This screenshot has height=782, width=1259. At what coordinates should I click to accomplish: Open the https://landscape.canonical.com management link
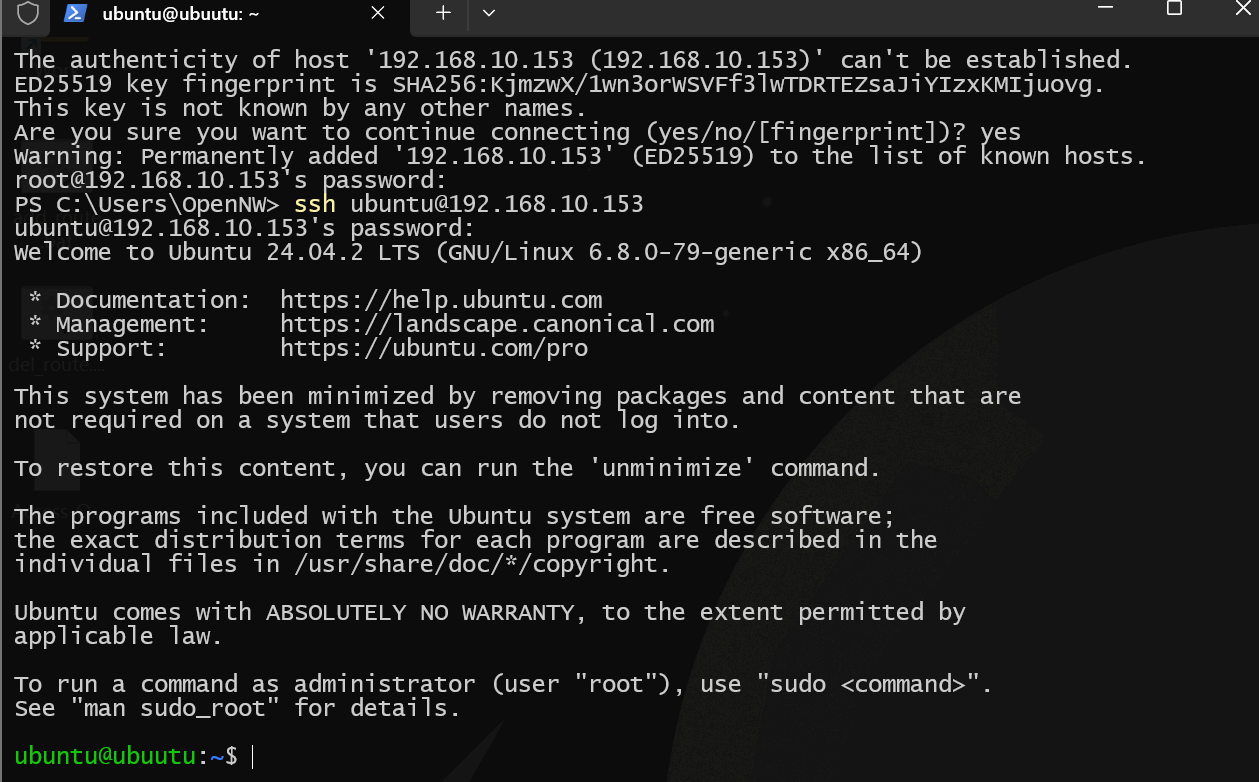[x=497, y=324]
